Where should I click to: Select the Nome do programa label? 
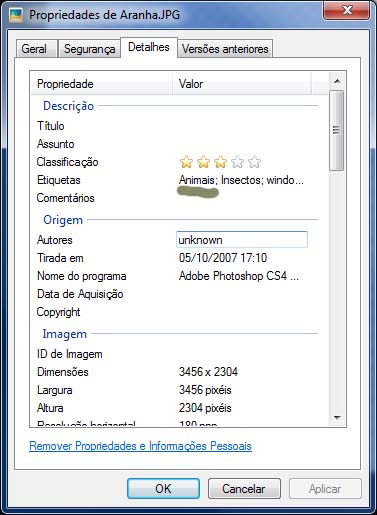pyautogui.click(x=82, y=276)
